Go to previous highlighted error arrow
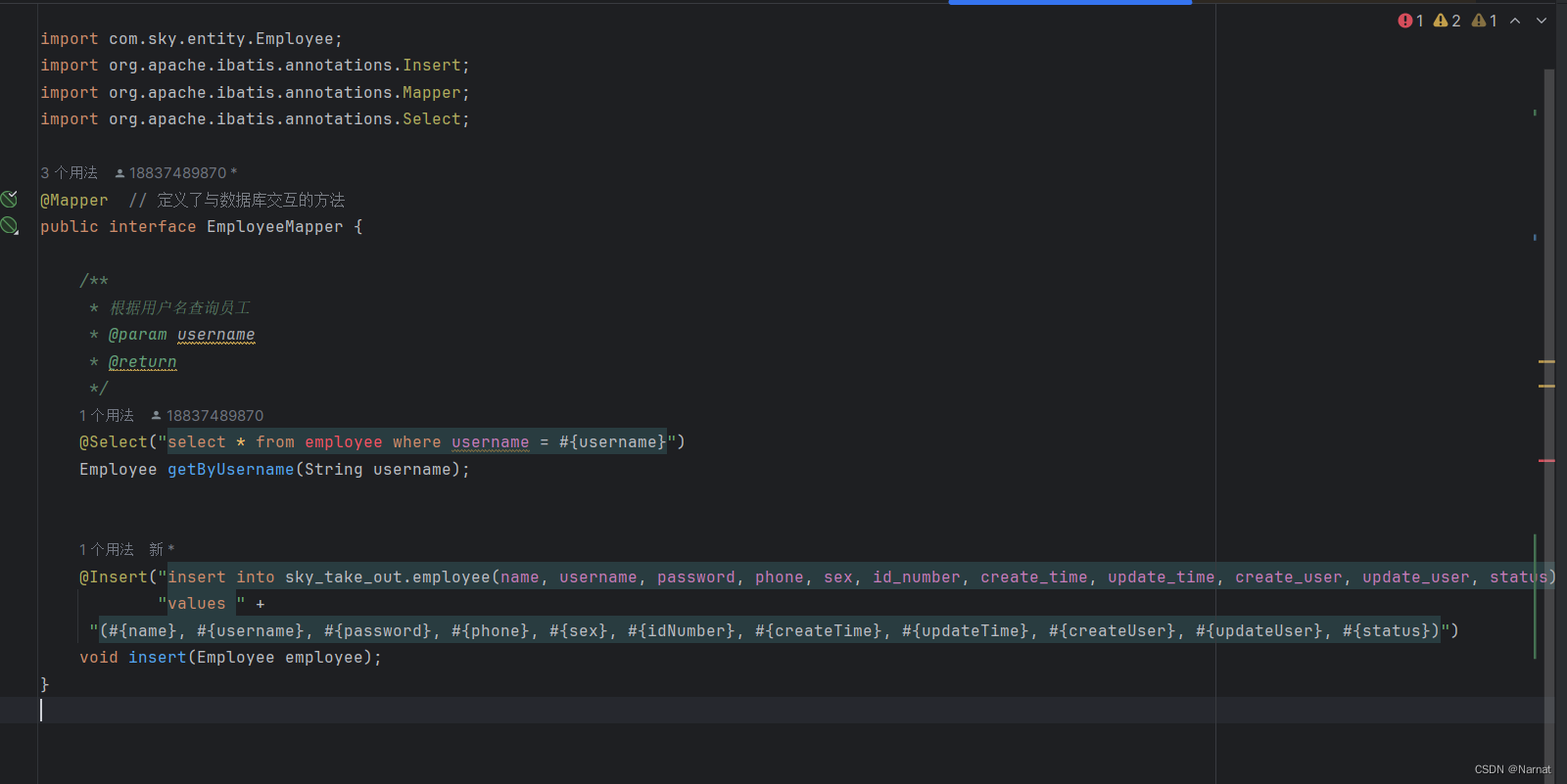This screenshot has width=1567, height=784. (x=1515, y=21)
